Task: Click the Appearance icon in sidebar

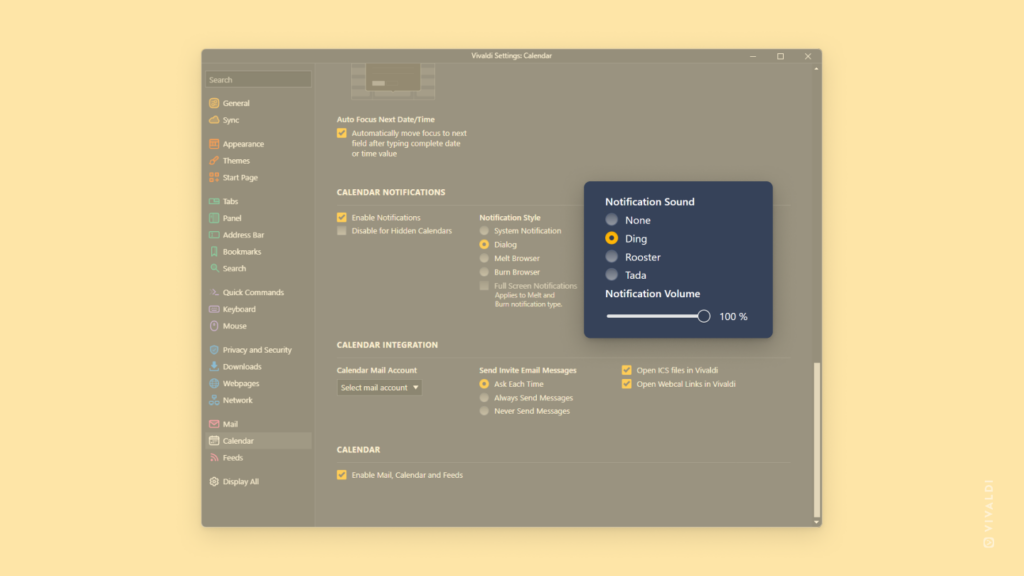Action: click(214, 144)
